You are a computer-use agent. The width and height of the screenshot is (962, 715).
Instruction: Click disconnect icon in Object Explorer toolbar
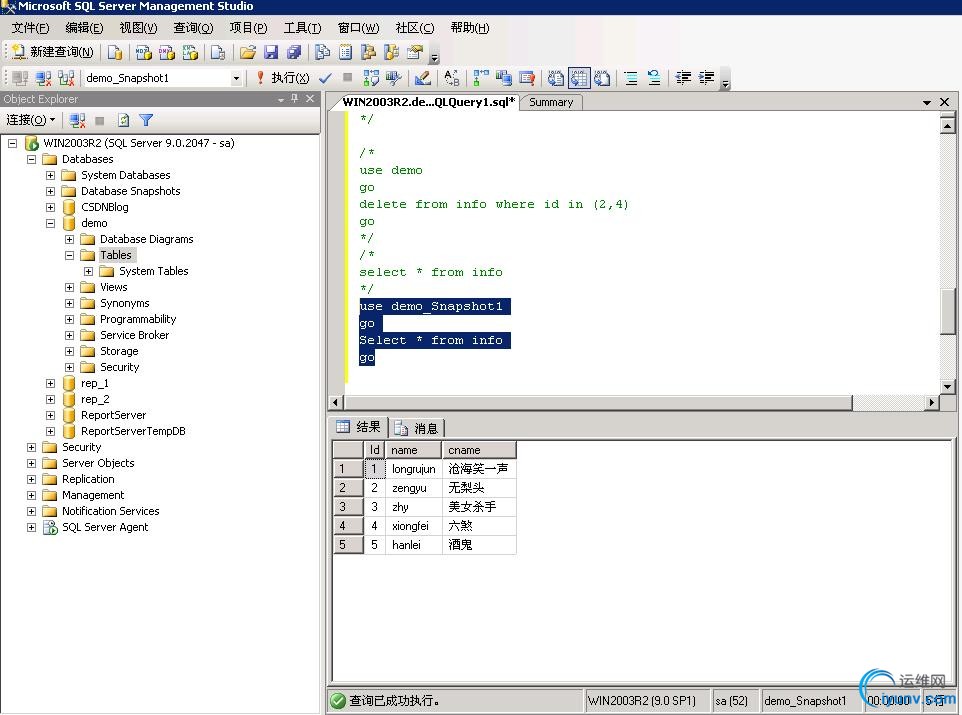[77, 120]
